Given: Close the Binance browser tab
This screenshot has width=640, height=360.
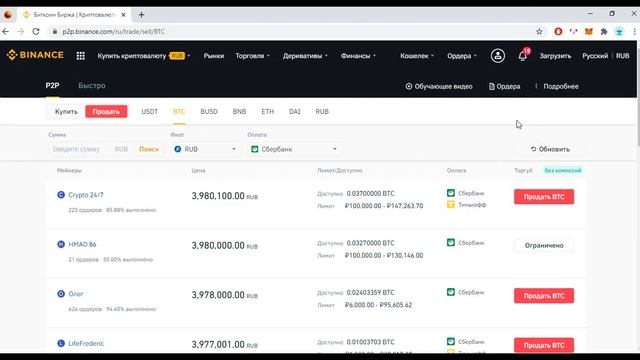Looking at the screenshot, I should point(123,15).
